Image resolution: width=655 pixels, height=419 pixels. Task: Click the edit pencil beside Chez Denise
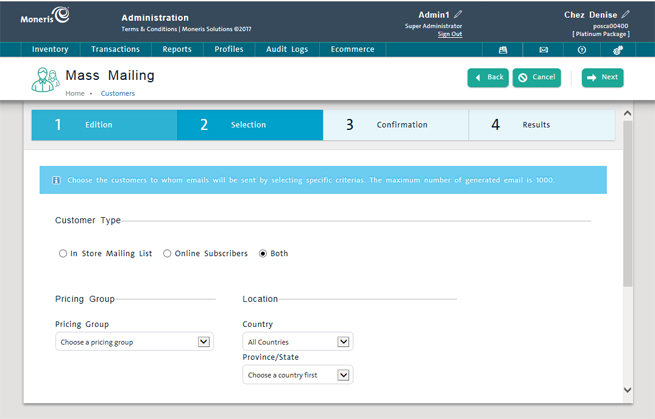click(x=626, y=15)
